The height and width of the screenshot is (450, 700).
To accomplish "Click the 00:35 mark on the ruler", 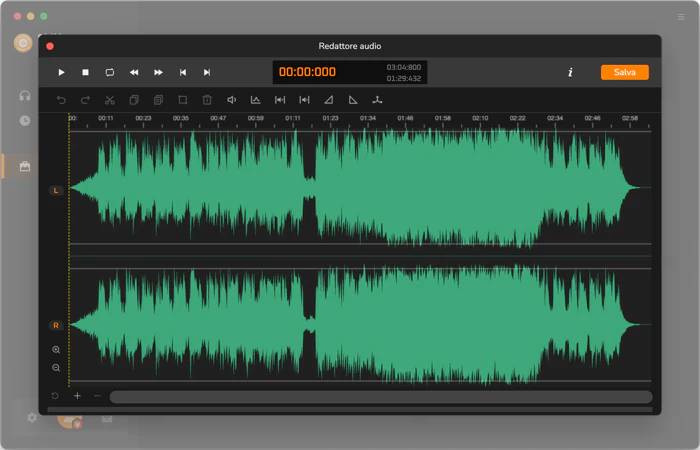I will pyautogui.click(x=180, y=118).
